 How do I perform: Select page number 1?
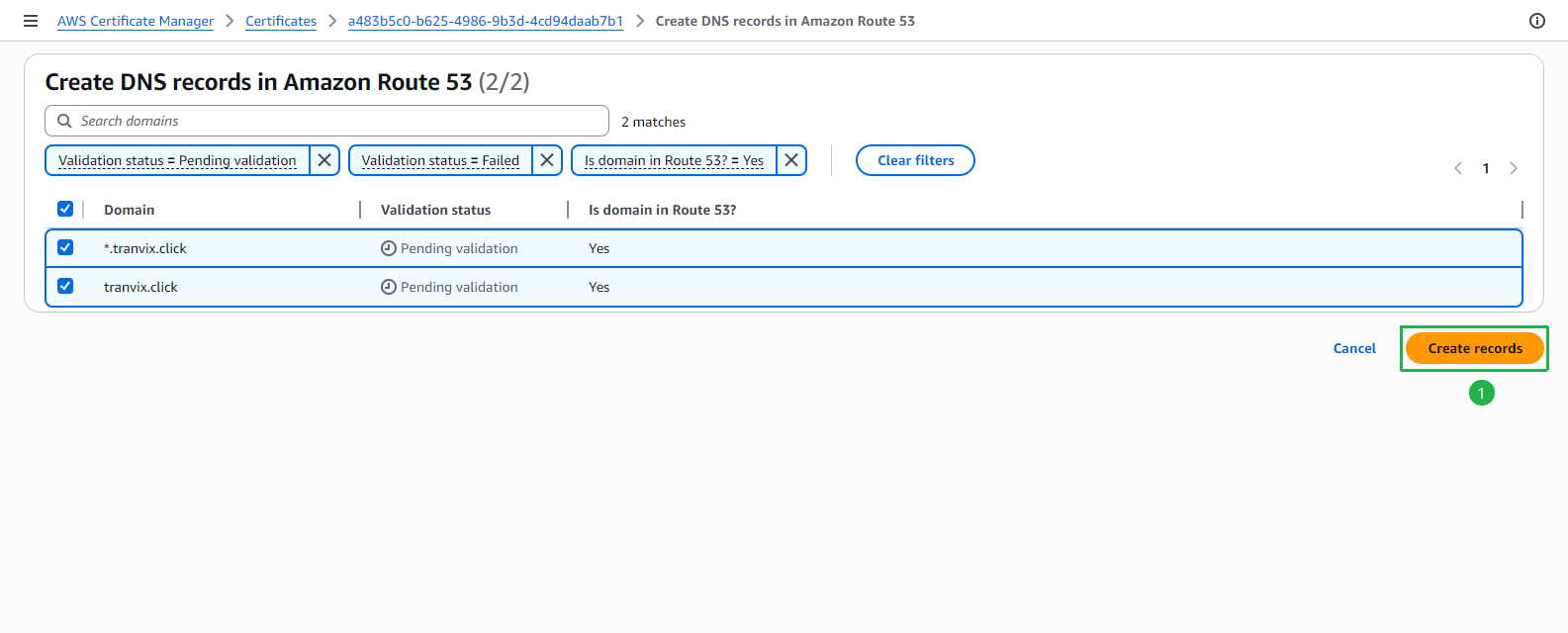pyautogui.click(x=1486, y=168)
